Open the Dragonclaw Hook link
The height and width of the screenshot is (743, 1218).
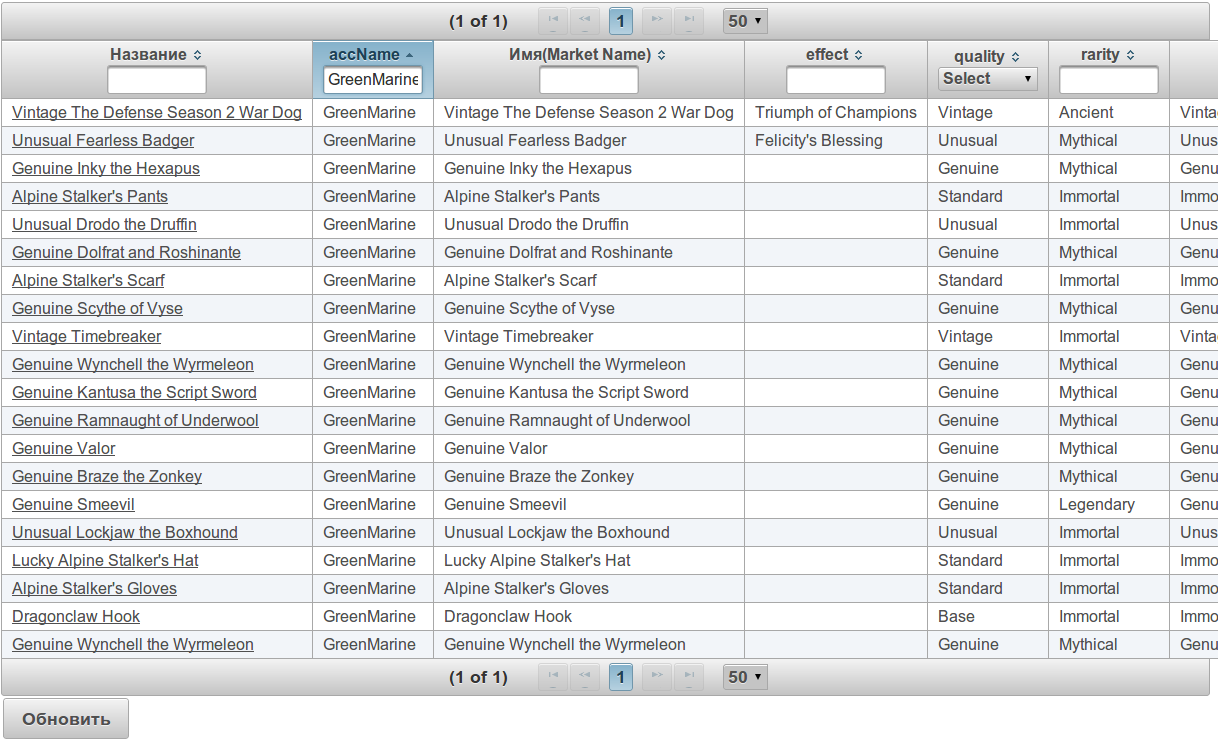(x=76, y=617)
